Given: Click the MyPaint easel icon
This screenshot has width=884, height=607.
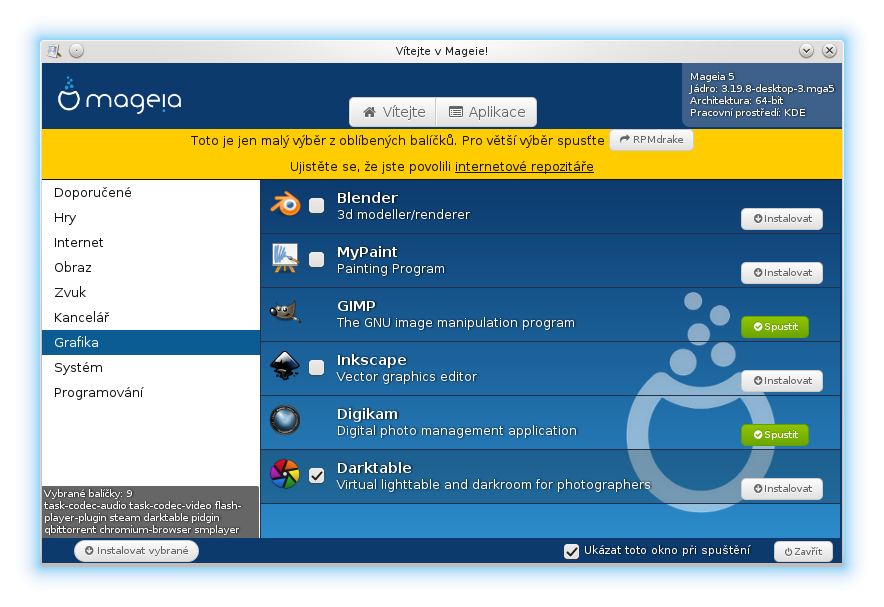Looking at the screenshot, I should [x=285, y=259].
